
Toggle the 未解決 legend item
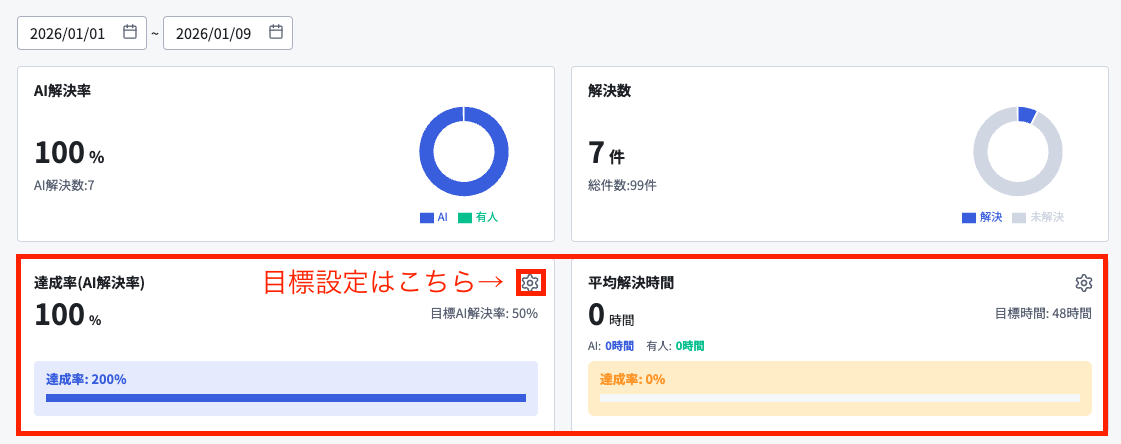pos(1038,217)
